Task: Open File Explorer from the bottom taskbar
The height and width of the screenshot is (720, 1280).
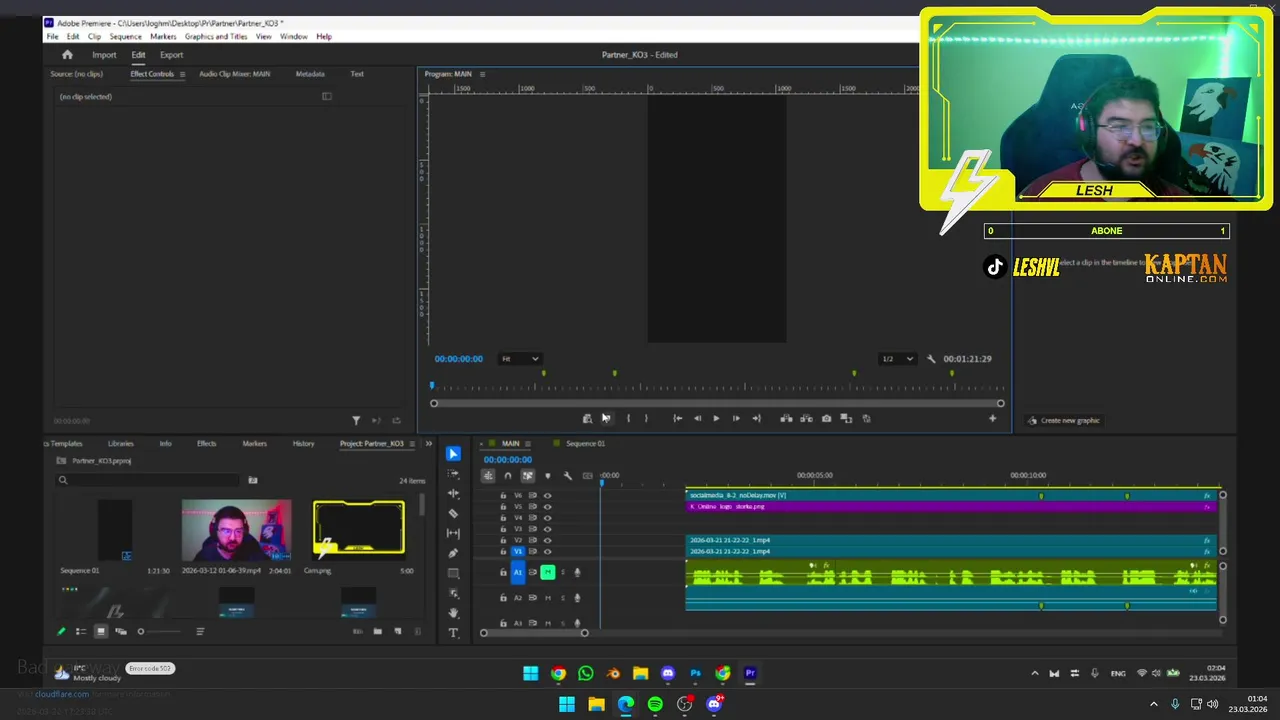Action: click(596, 704)
